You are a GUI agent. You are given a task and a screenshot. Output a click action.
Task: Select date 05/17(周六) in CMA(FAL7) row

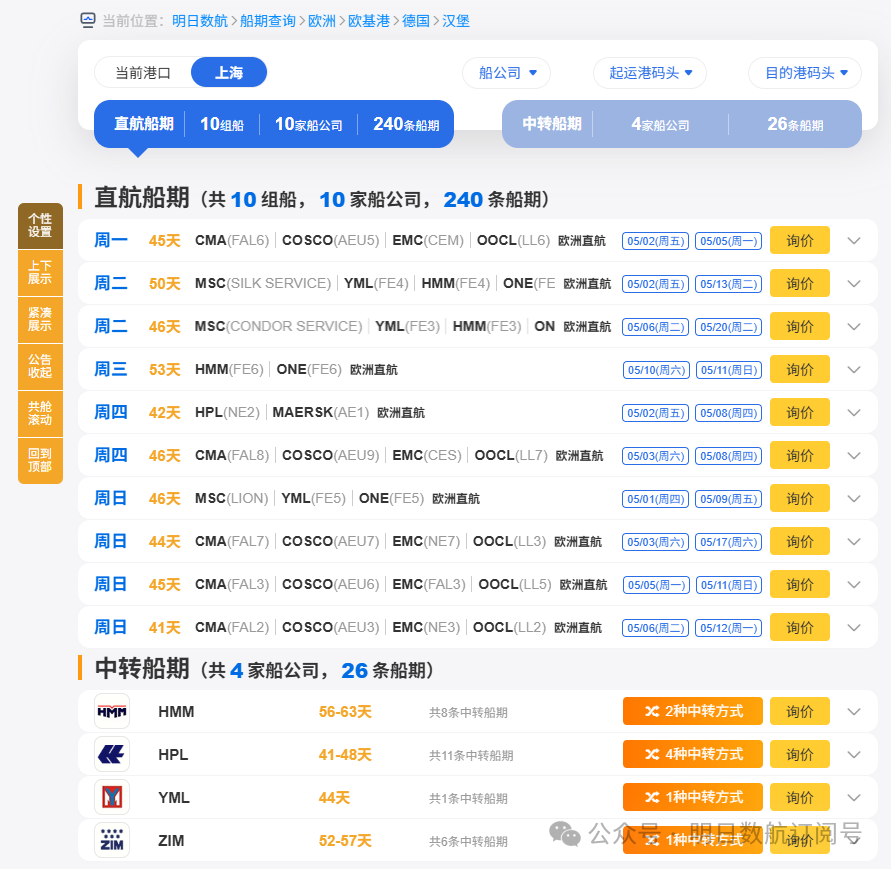[728, 542]
